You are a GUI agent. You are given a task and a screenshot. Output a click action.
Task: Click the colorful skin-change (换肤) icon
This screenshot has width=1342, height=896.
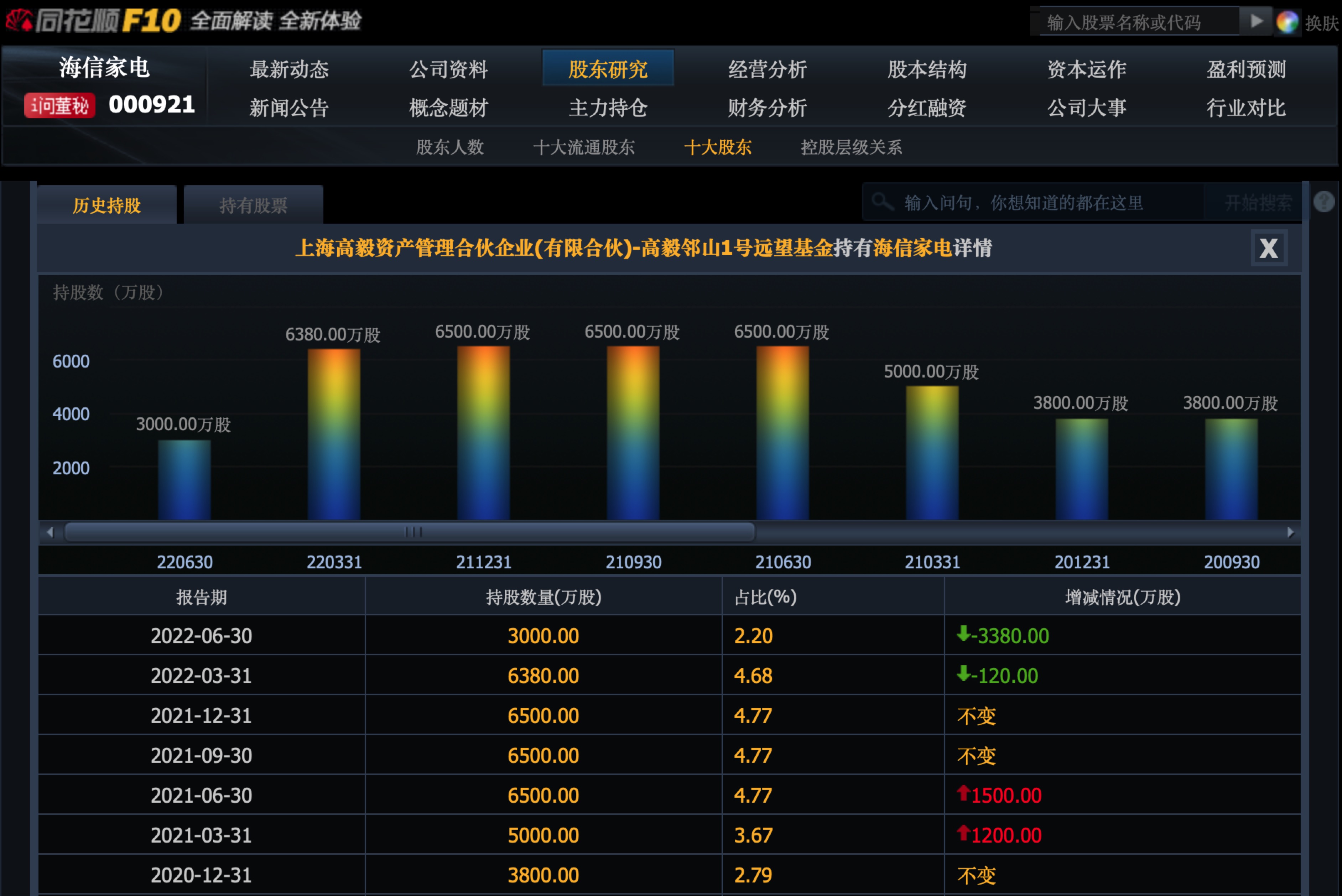(x=1288, y=22)
